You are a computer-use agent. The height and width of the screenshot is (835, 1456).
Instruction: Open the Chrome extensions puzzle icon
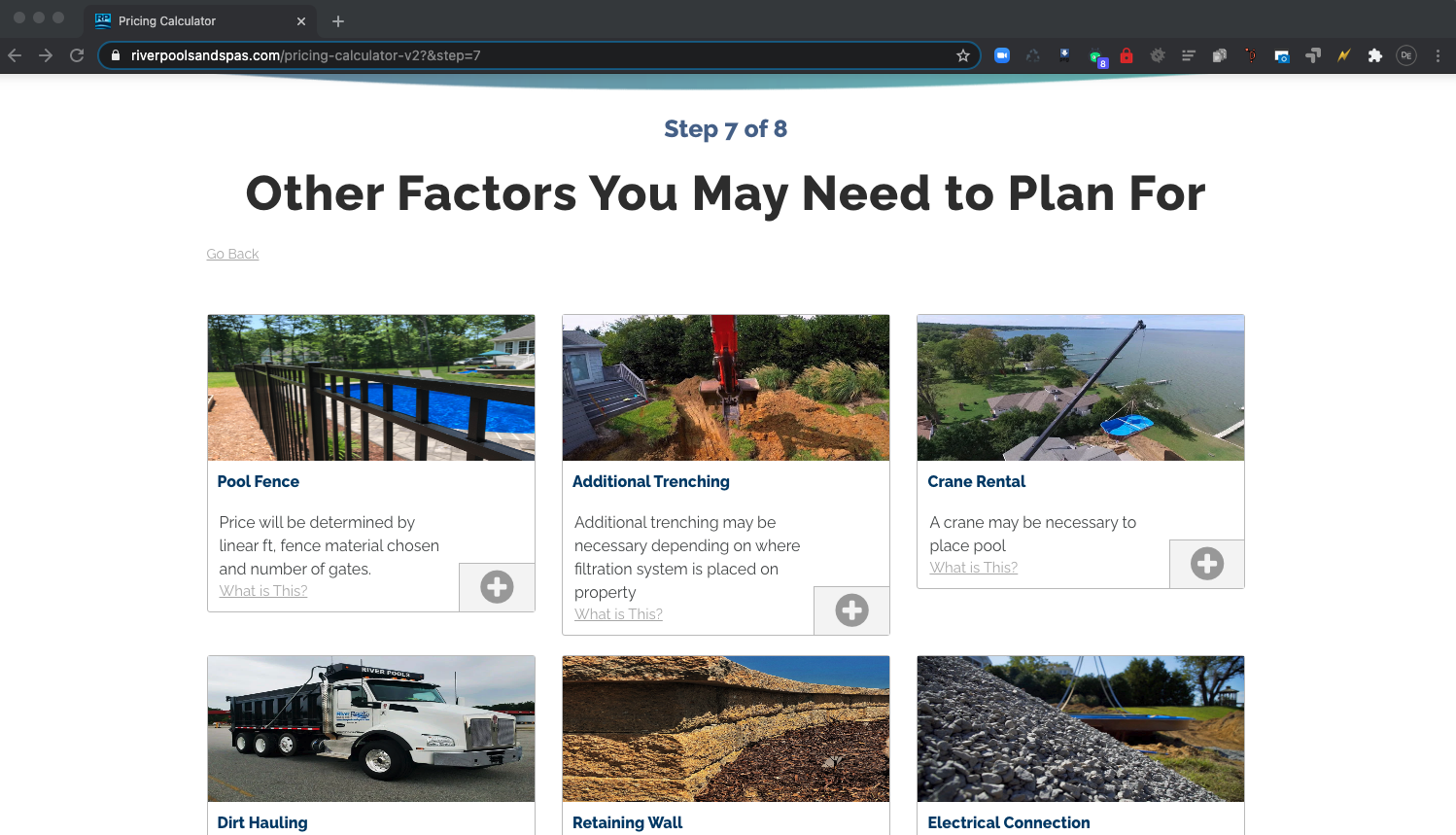tap(1374, 55)
